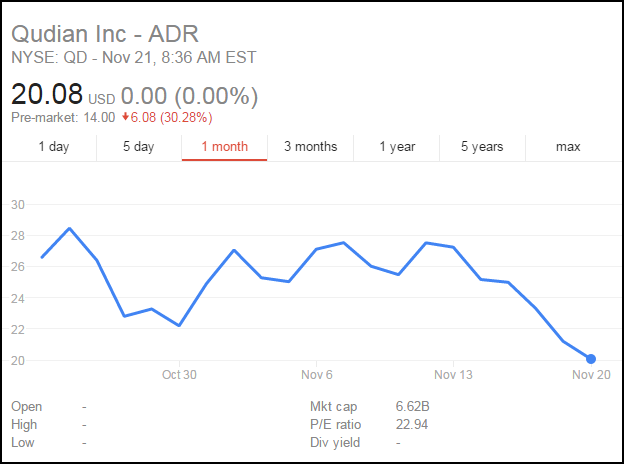
Task: Switch to the 5 years tab
Action: tap(482, 147)
